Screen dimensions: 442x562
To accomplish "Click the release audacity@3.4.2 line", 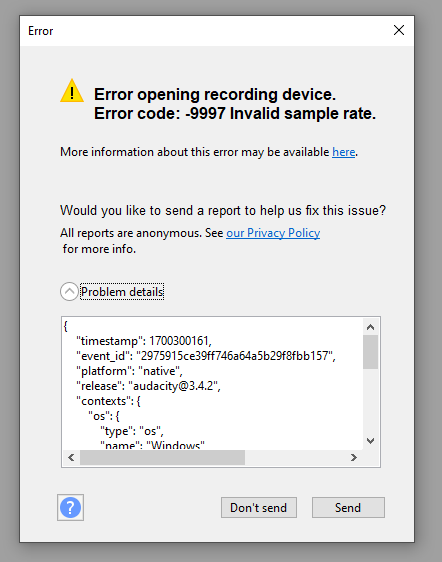I will tap(148, 386).
